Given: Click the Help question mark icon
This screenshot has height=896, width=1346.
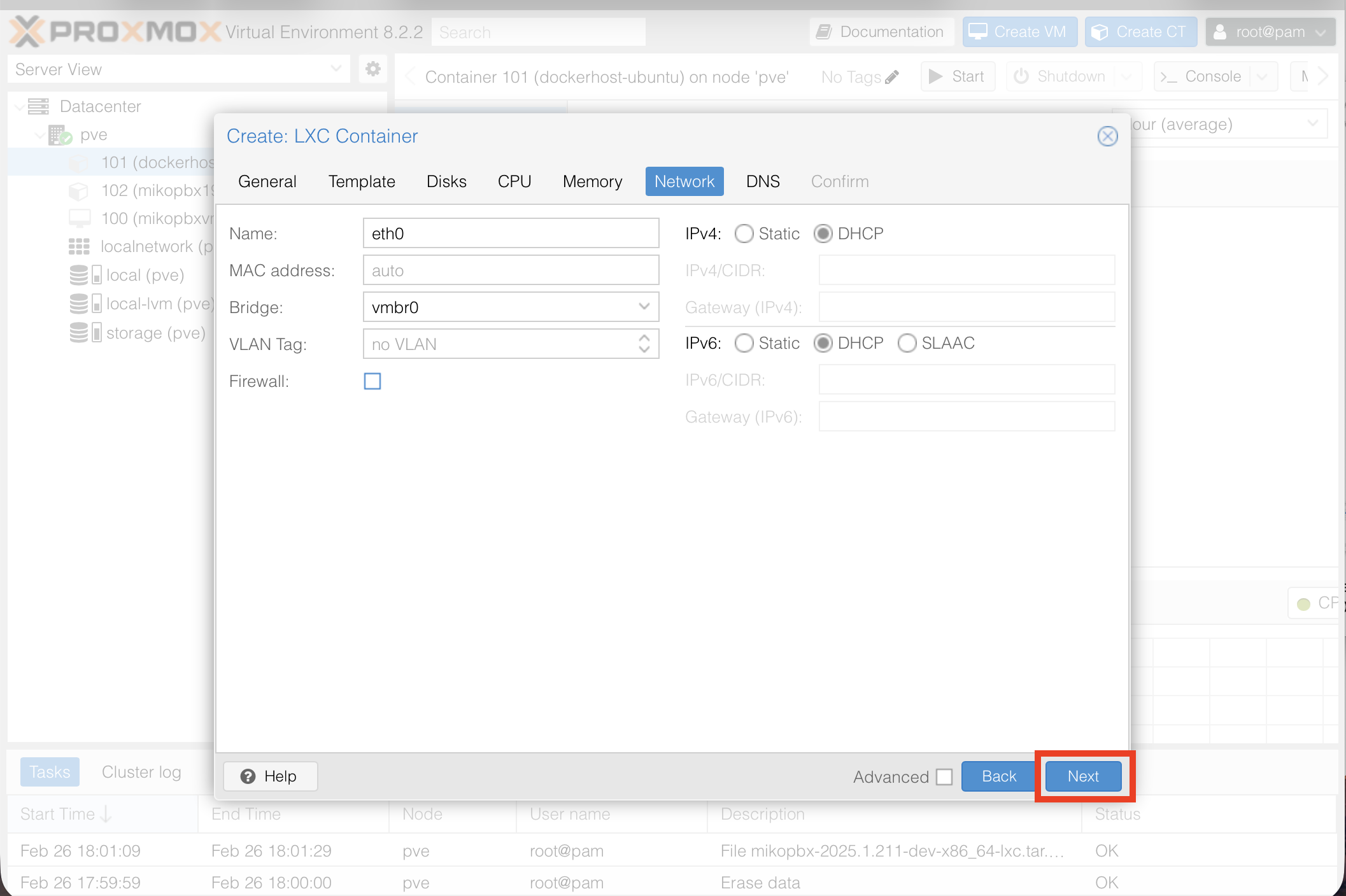Looking at the screenshot, I should tap(248, 776).
